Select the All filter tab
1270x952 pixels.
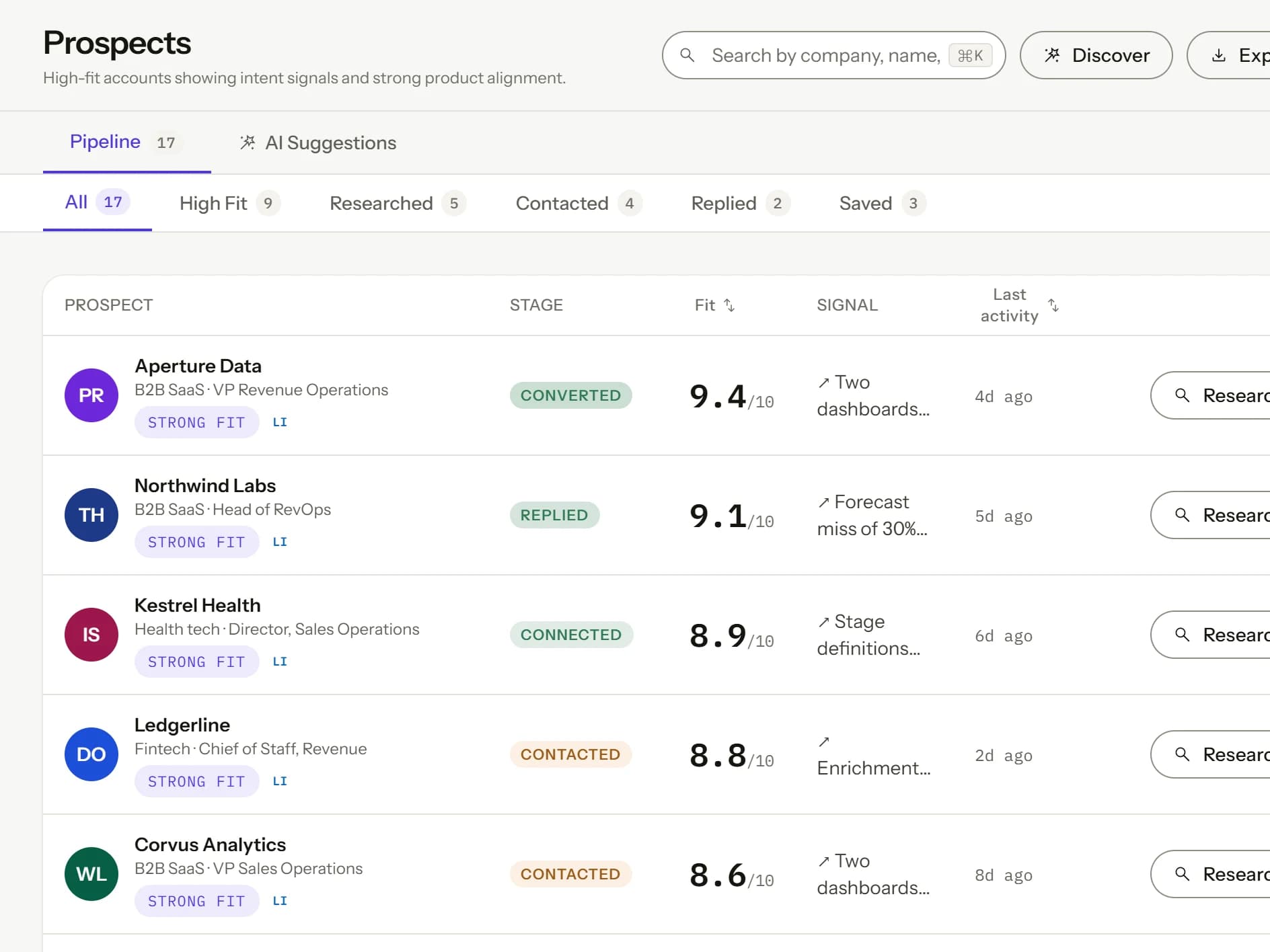click(x=98, y=202)
